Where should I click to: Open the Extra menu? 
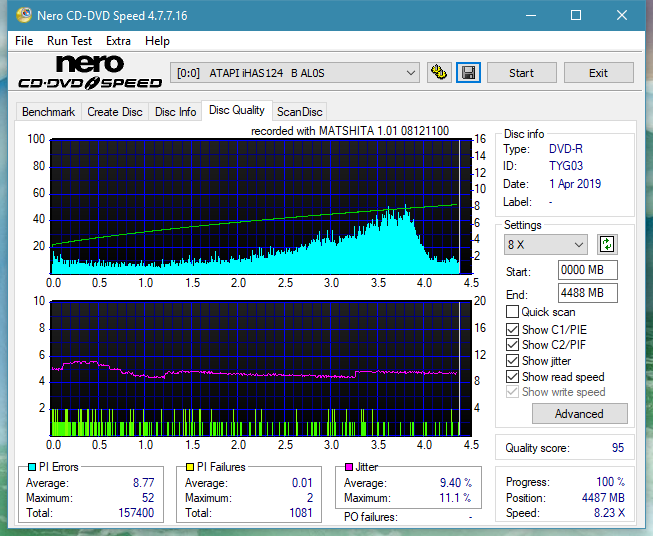coord(118,41)
